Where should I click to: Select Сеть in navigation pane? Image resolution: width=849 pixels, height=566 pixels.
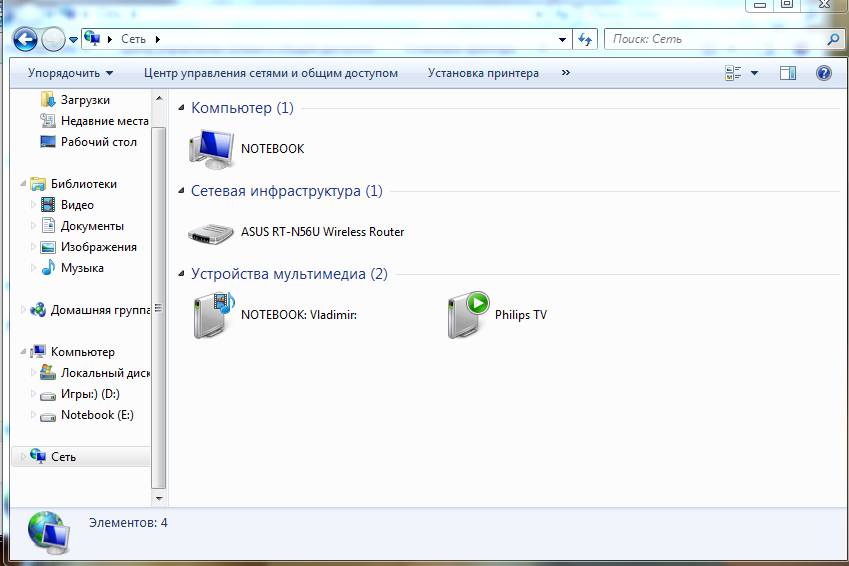tap(63, 457)
